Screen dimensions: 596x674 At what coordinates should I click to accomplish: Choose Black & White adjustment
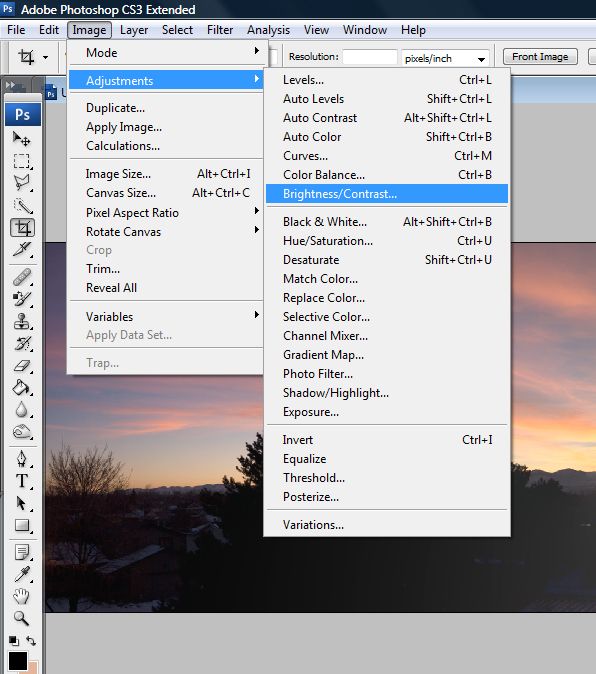coord(387,222)
